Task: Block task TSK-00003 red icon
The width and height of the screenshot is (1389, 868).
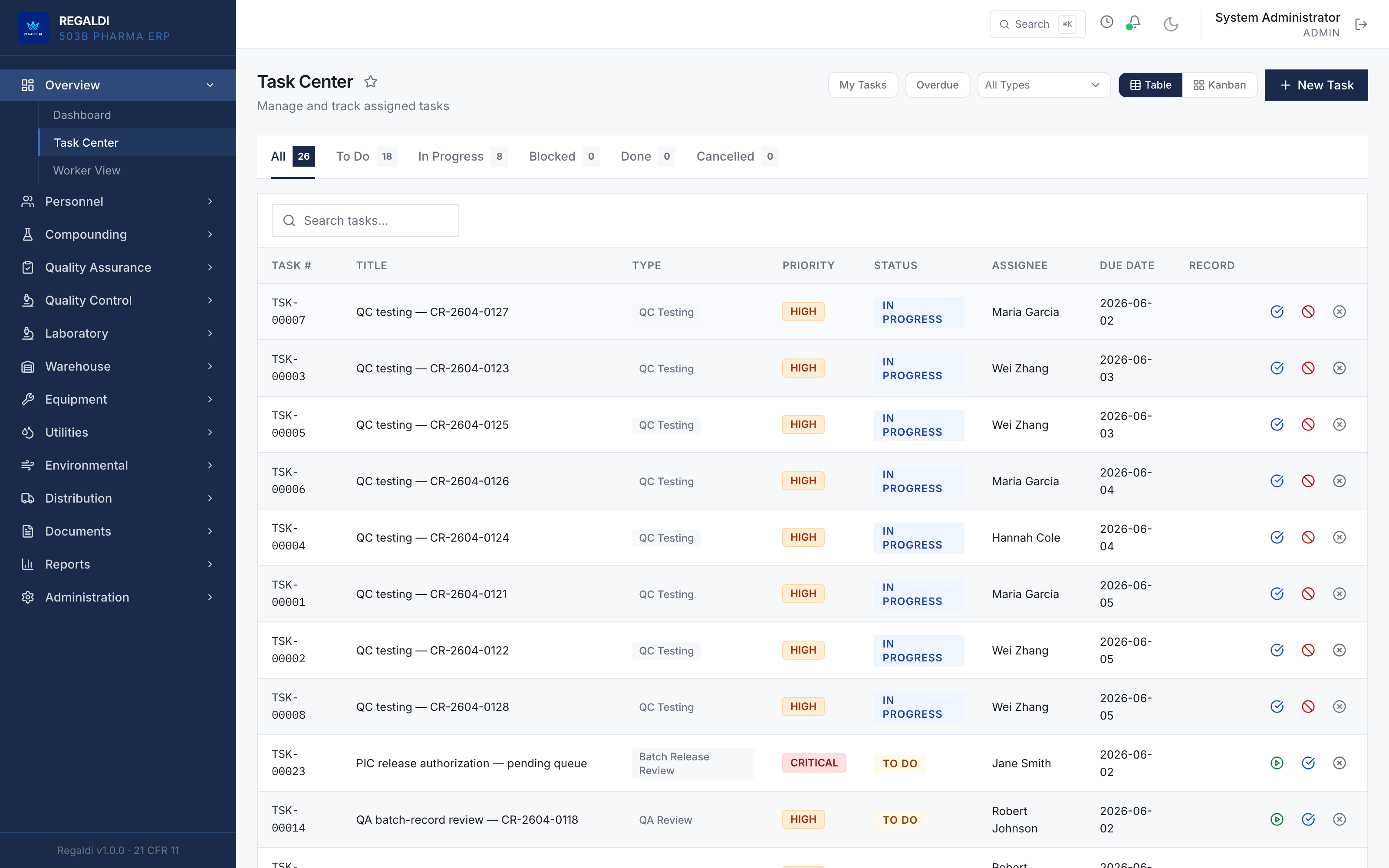Action: click(1308, 368)
